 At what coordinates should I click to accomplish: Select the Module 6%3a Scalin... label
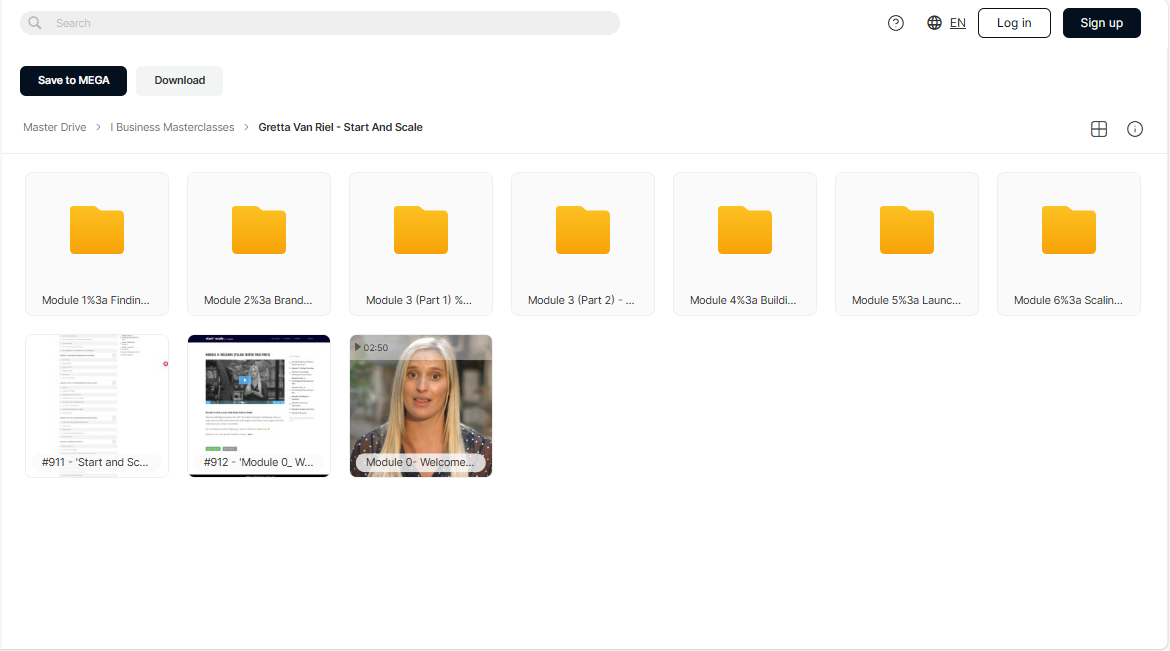point(1069,300)
